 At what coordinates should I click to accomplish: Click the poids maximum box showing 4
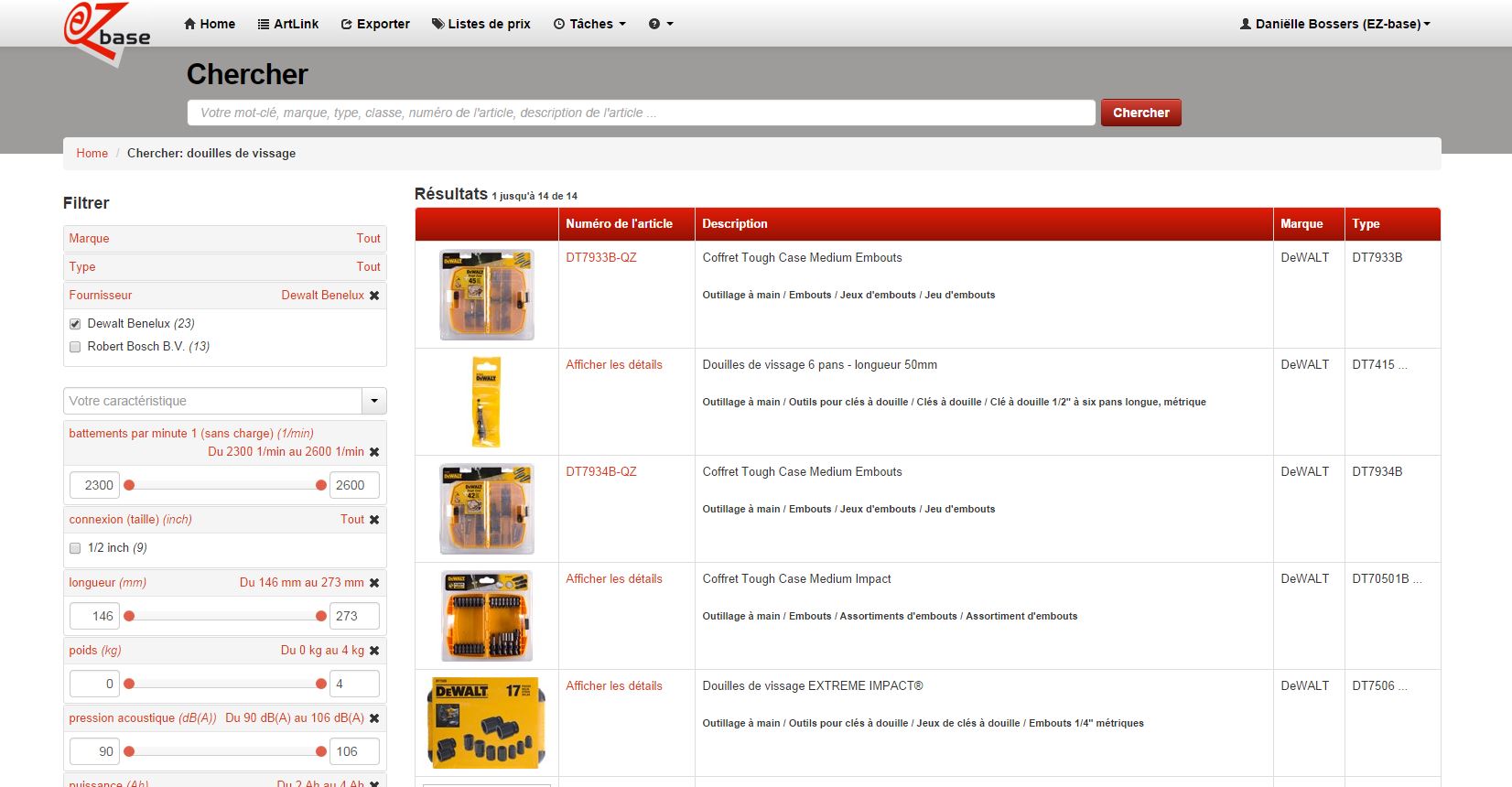pos(354,684)
